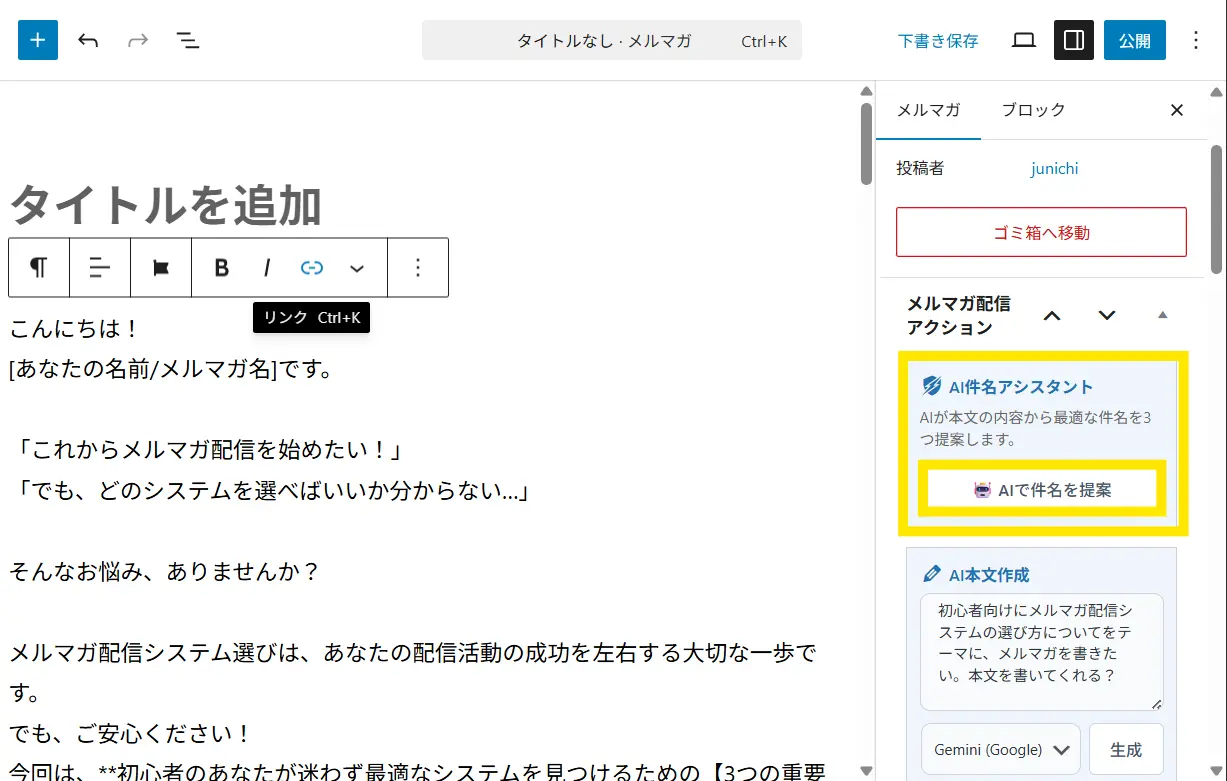The image size is (1227, 781).
Task: Apply italic formatting
Action: (267, 267)
